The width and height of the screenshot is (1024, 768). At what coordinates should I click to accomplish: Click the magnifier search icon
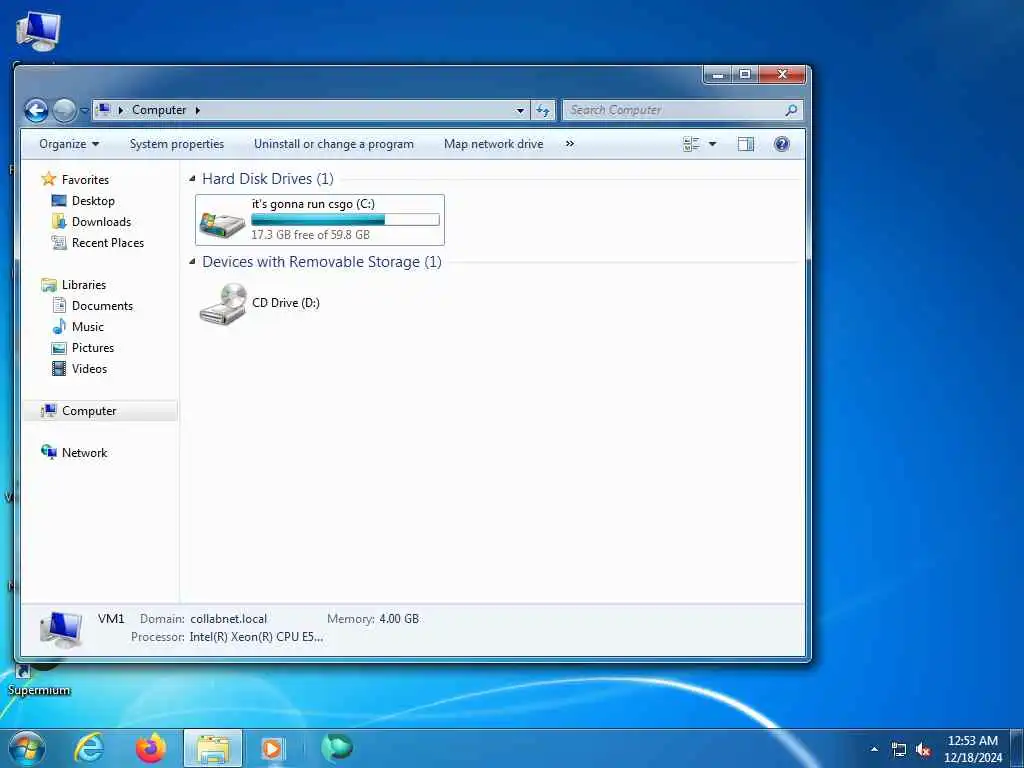[x=791, y=110]
